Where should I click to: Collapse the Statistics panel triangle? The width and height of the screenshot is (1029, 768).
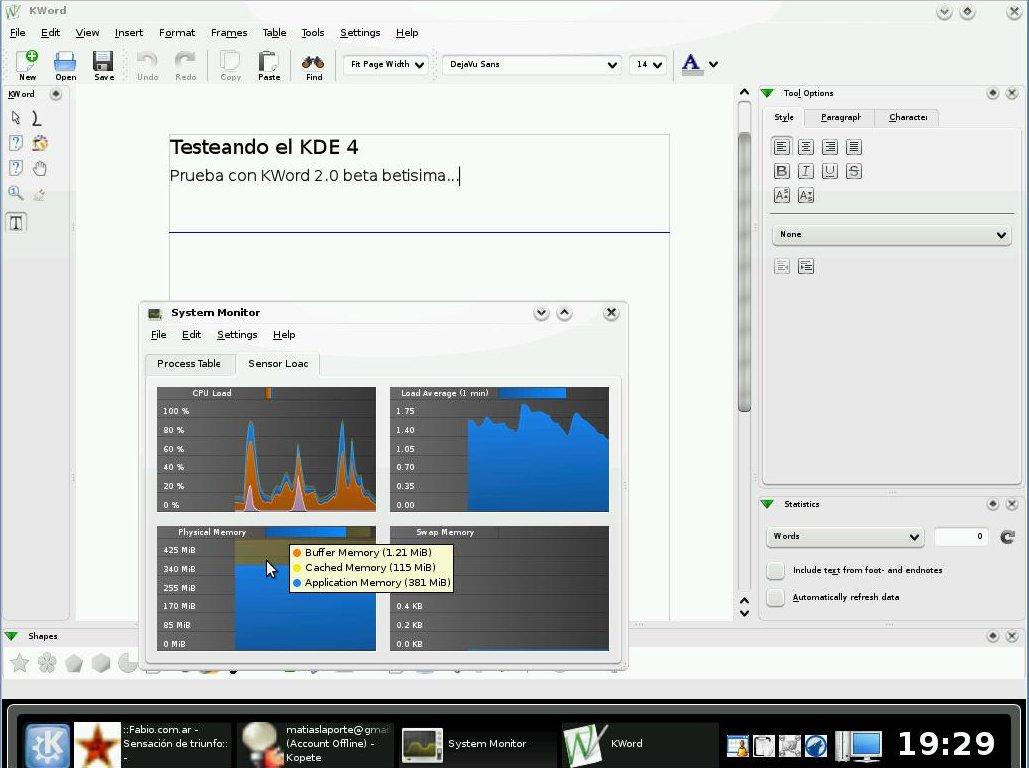767,504
